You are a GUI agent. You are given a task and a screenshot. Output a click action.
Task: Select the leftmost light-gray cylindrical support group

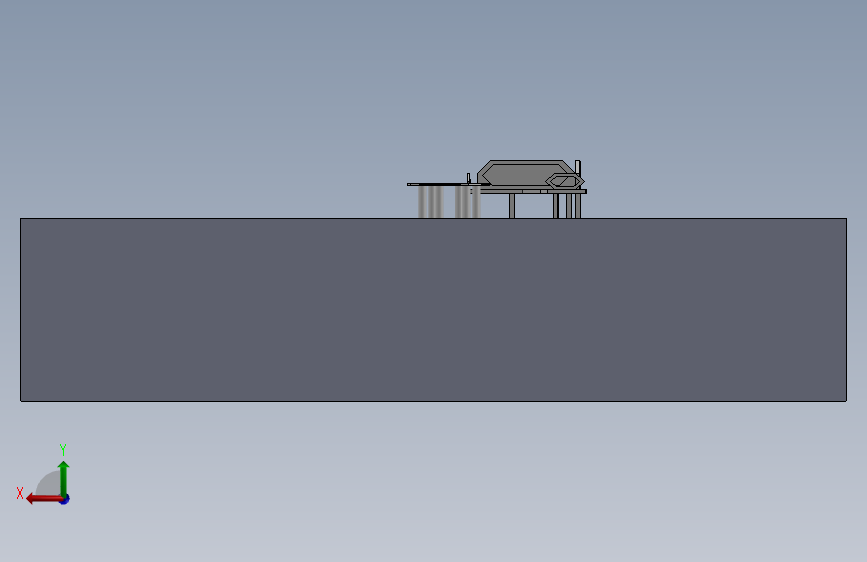click(x=431, y=202)
